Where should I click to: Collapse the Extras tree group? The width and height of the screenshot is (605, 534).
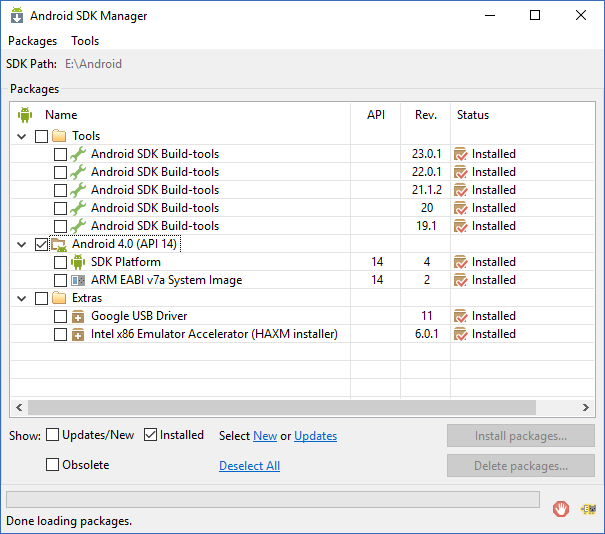(22, 298)
